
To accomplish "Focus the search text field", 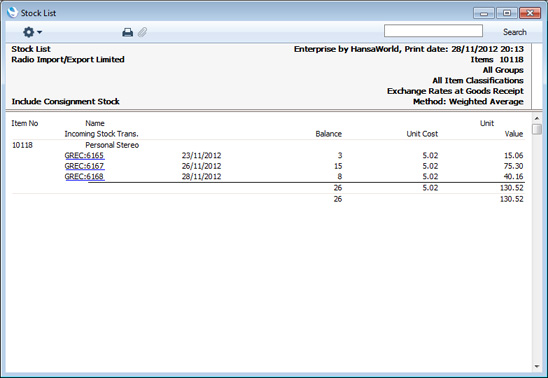I will [x=433, y=31].
